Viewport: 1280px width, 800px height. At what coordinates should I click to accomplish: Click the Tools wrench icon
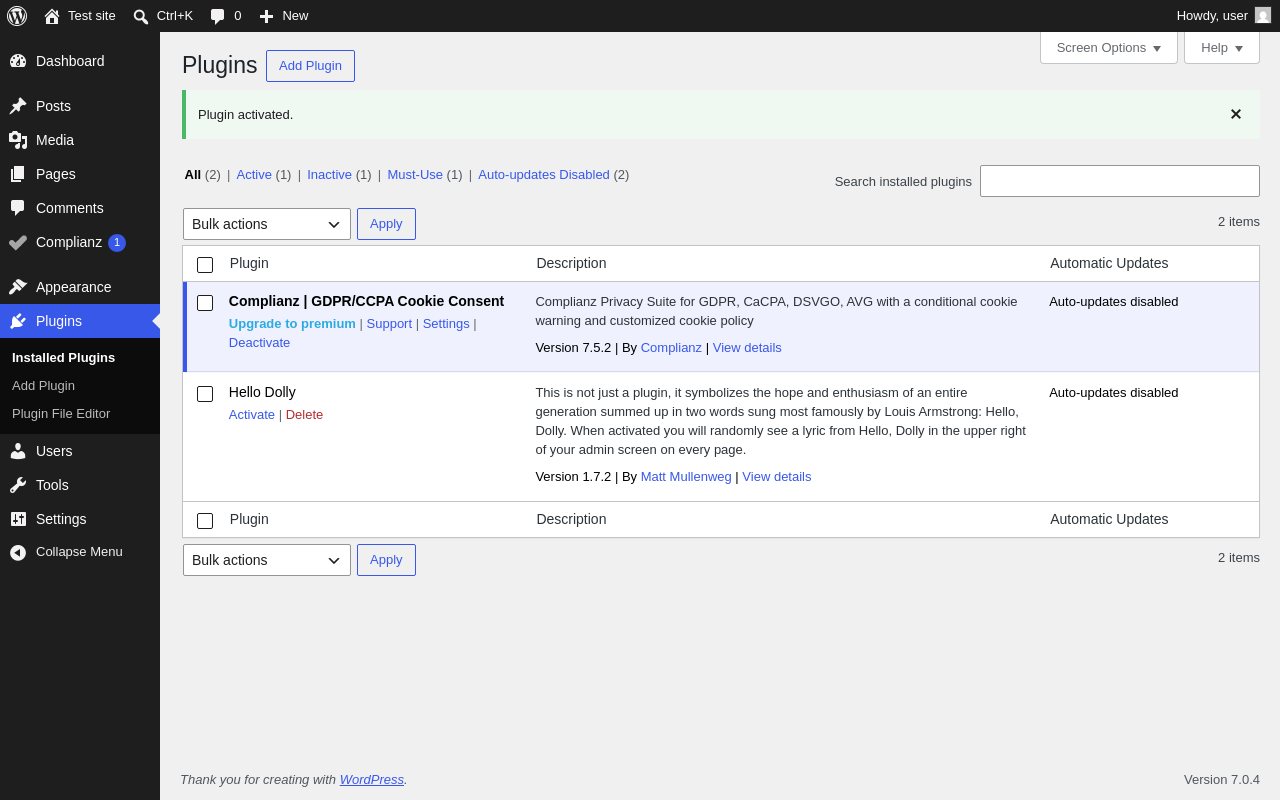tap(18, 485)
